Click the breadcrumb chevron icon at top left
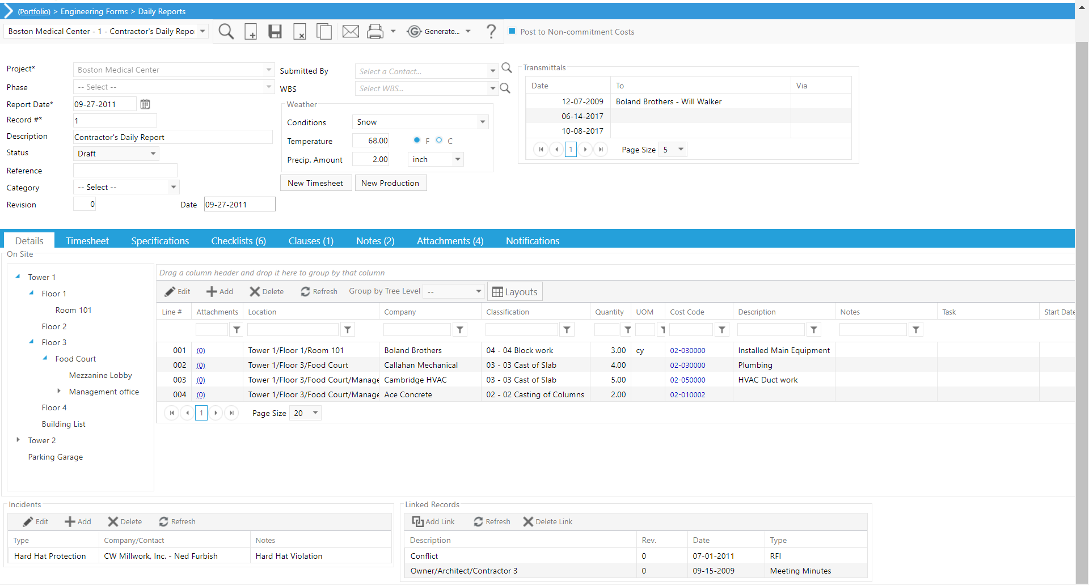 pos(8,11)
